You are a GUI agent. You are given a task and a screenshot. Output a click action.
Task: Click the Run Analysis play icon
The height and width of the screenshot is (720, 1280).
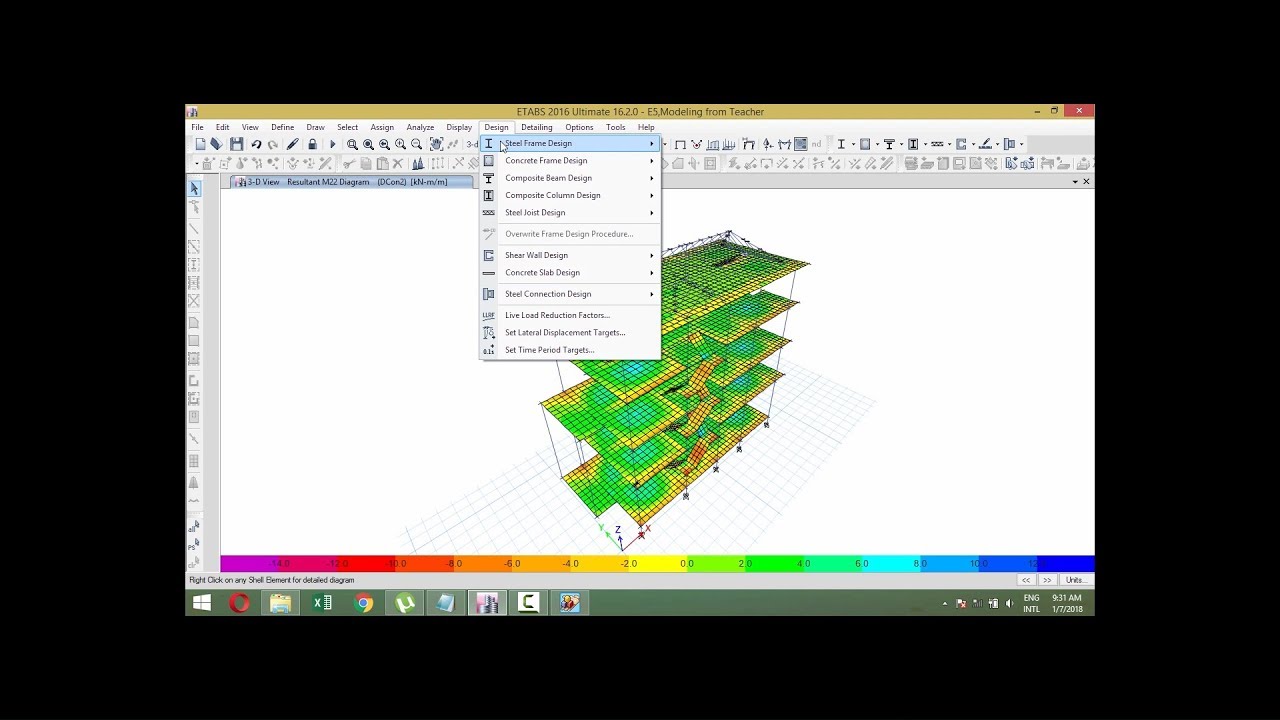coord(333,144)
